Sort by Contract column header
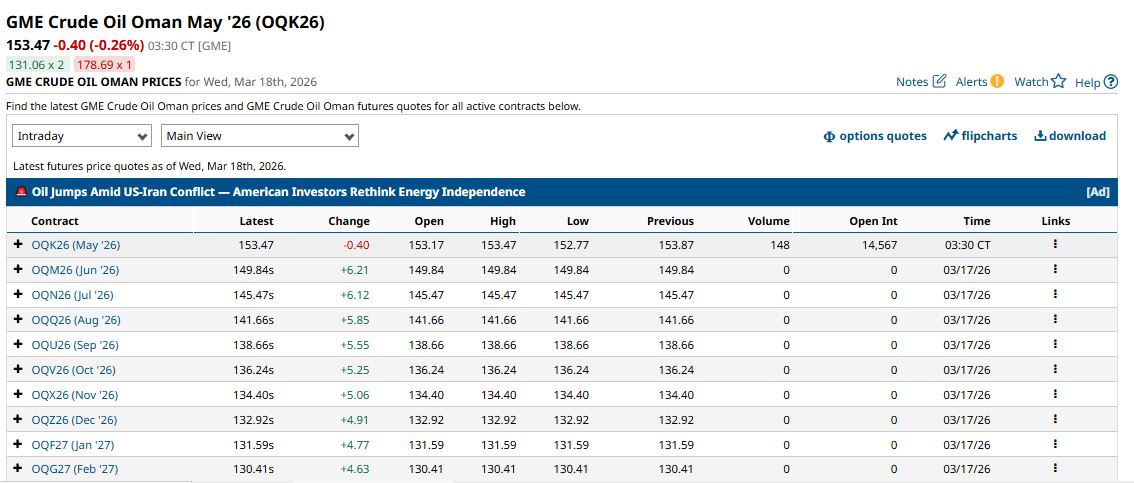This screenshot has width=1134, height=483. click(55, 221)
